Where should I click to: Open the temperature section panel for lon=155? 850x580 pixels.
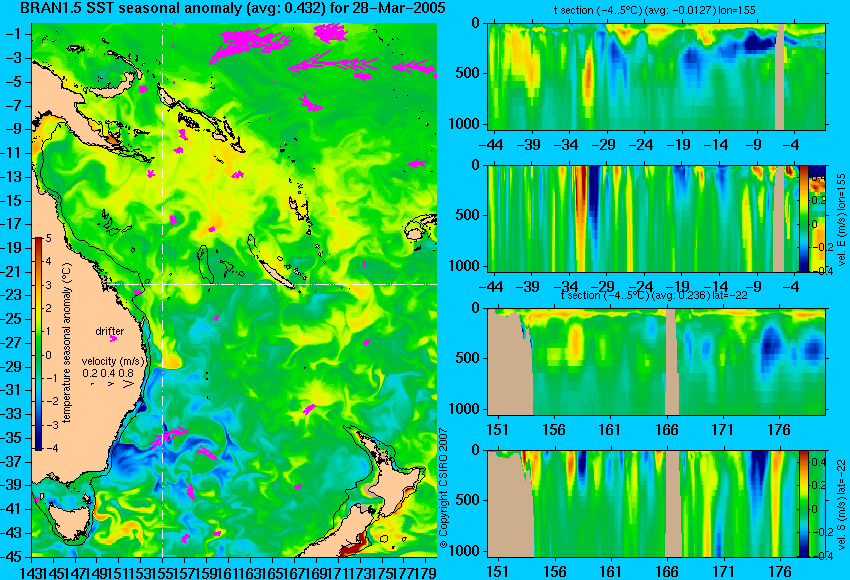coord(656,76)
